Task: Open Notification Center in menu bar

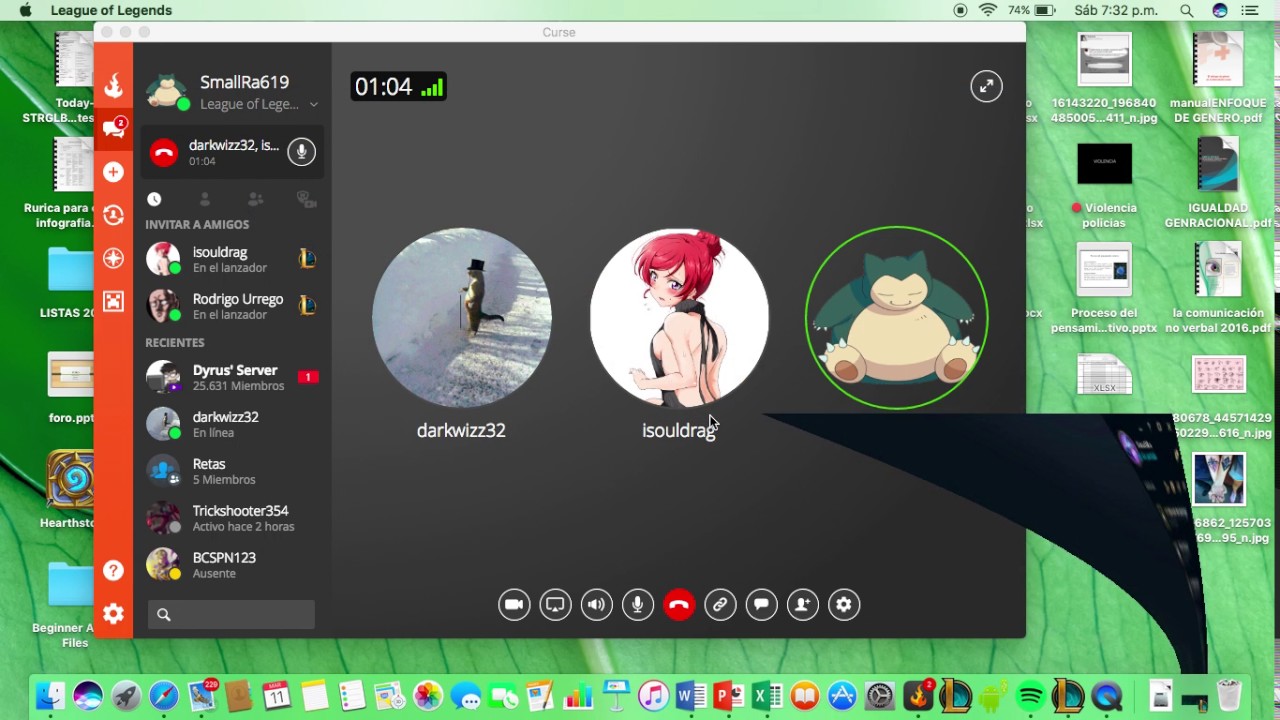Action: 1250,10
